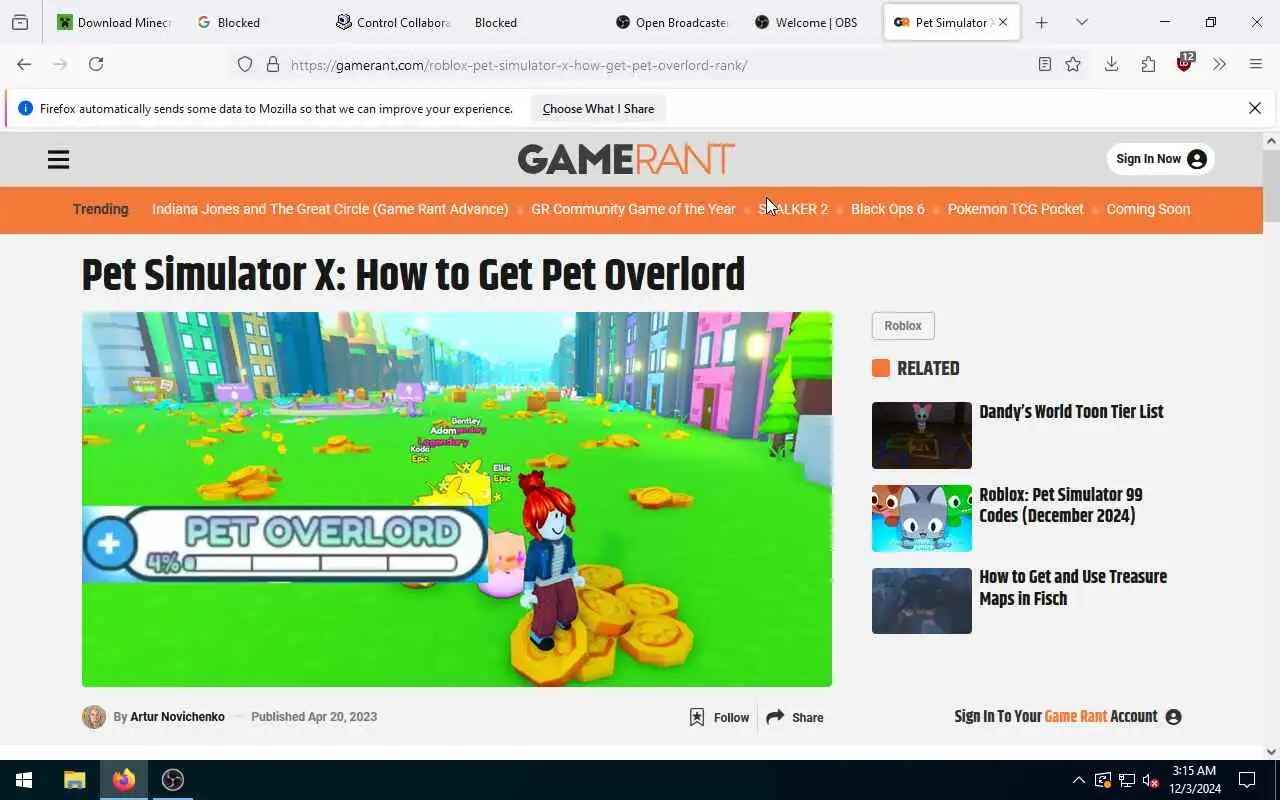Screen dimensions: 1280x800
Task: Bookmark this page with the star
Action: pyautogui.click(x=1073, y=64)
